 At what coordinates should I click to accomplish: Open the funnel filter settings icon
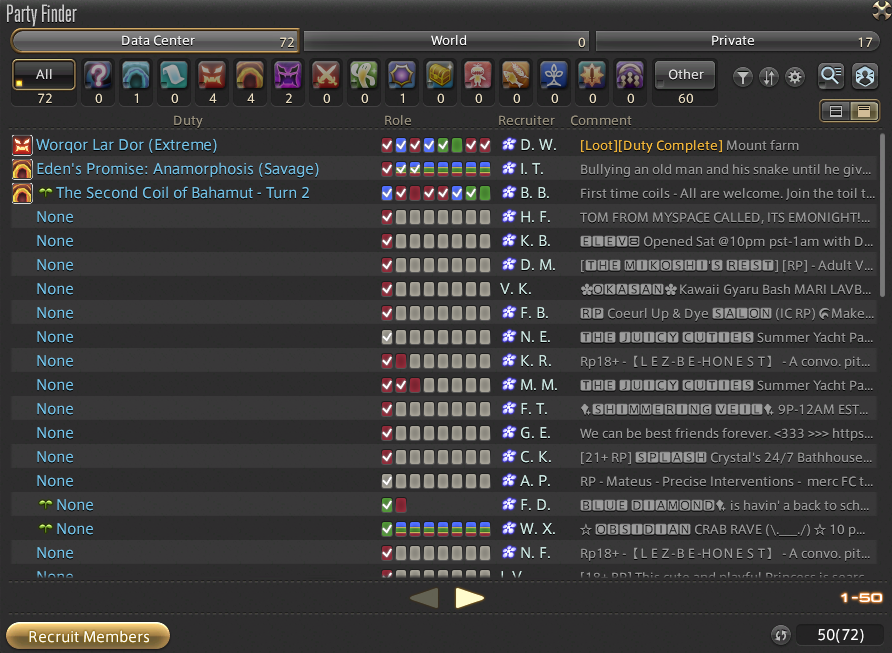point(742,77)
